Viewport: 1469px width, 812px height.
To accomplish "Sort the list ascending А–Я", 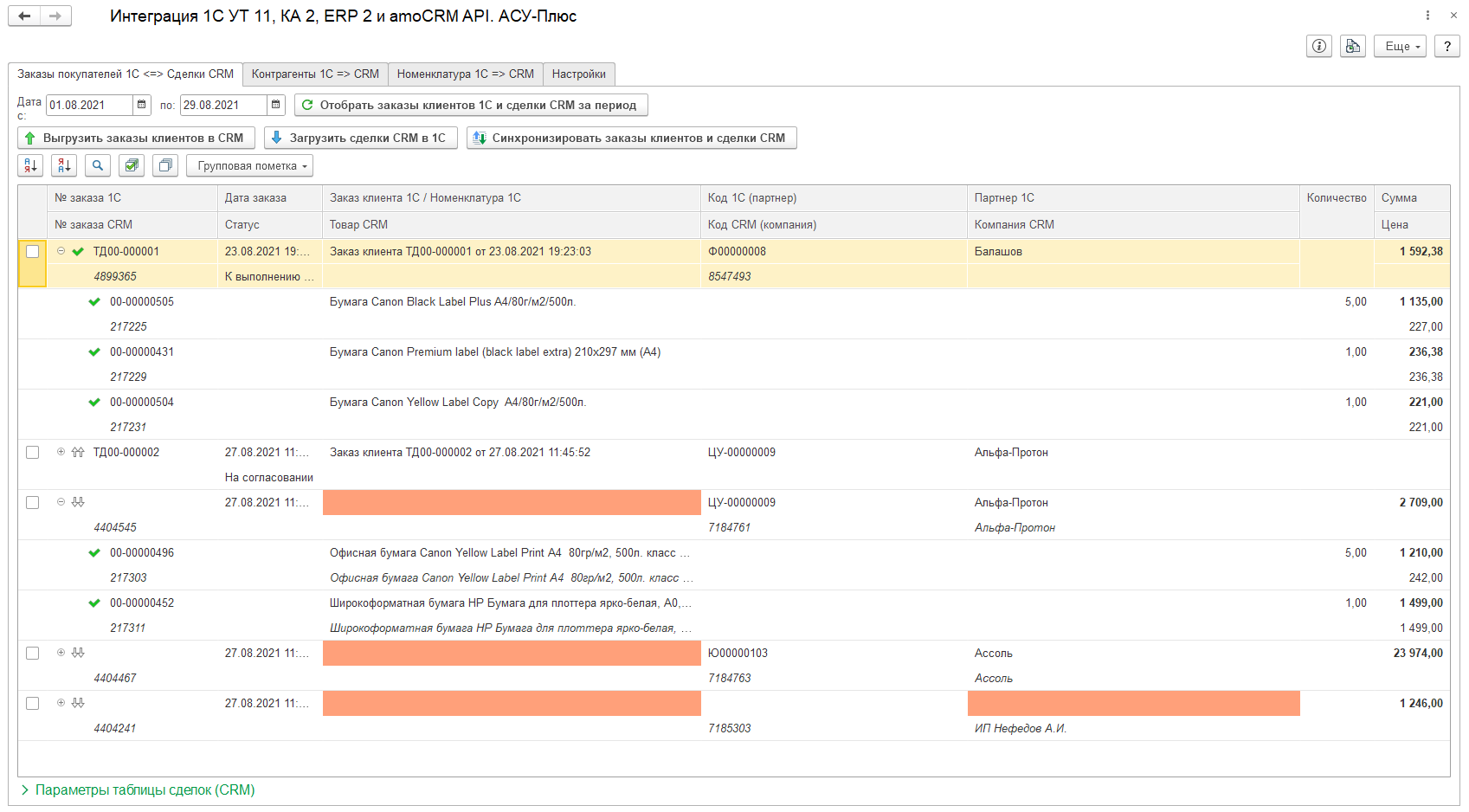I will click(x=31, y=165).
